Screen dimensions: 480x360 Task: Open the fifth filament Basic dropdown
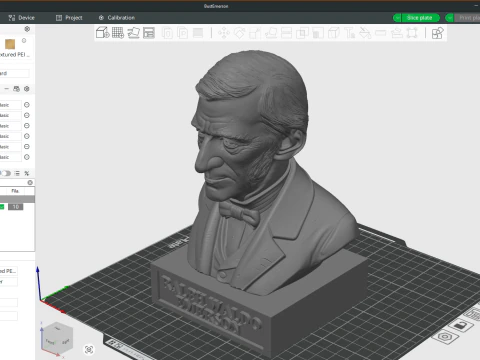[x=11, y=147]
